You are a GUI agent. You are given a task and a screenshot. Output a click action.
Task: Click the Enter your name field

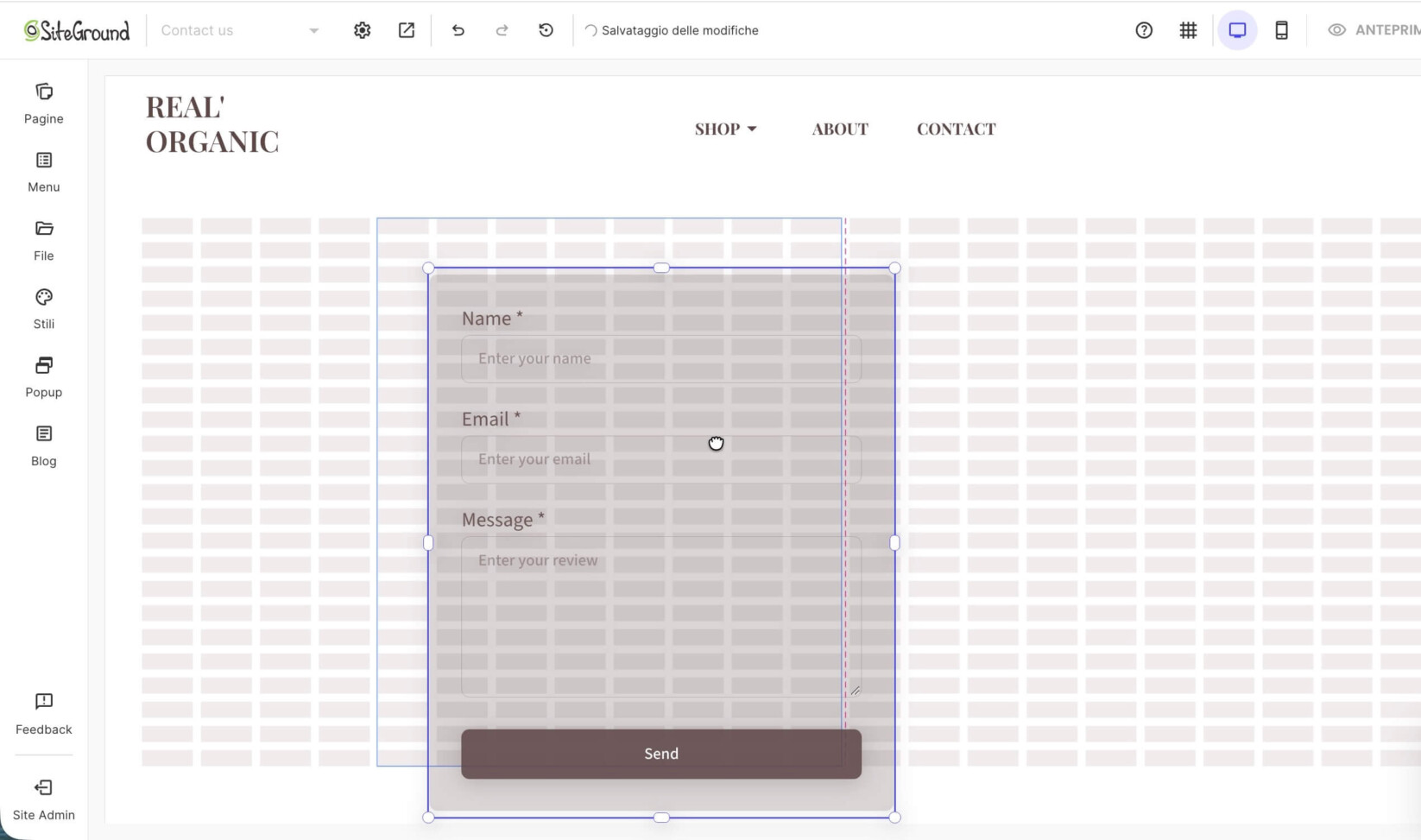661,359
